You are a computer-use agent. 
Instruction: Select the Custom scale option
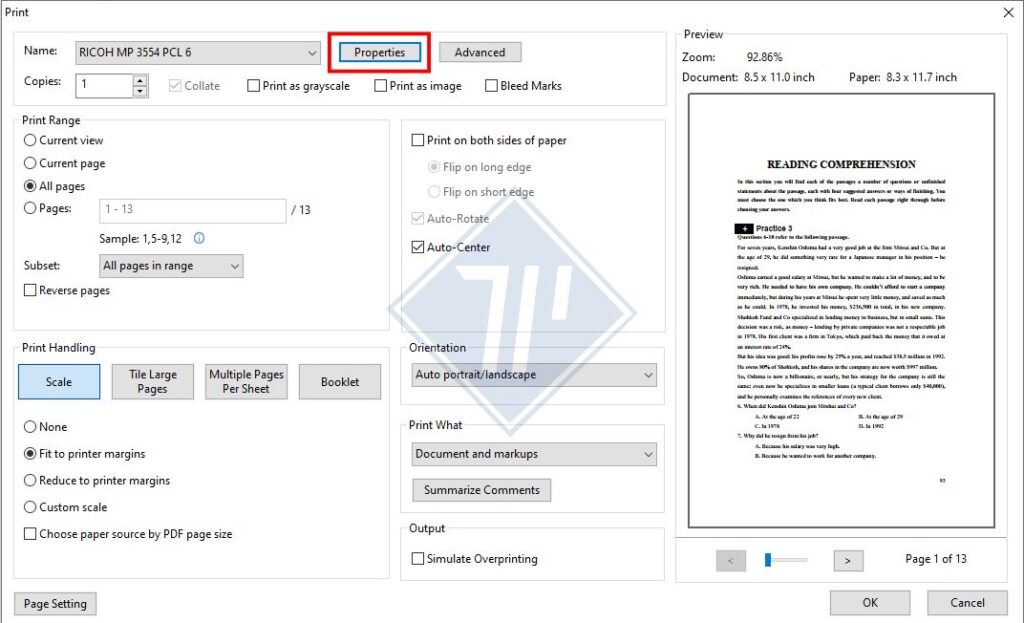pos(30,507)
